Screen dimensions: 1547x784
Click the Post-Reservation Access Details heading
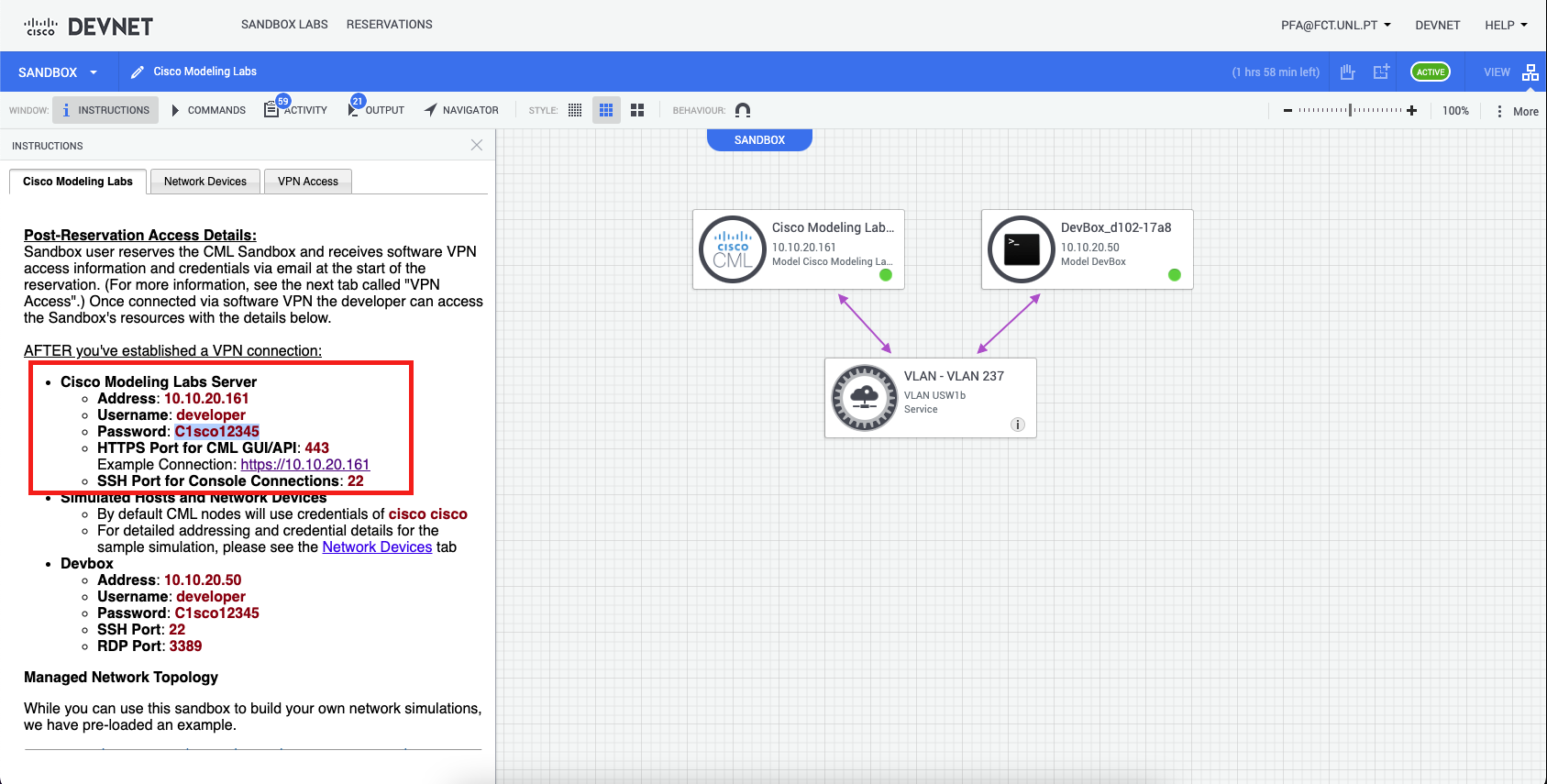pos(140,236)
